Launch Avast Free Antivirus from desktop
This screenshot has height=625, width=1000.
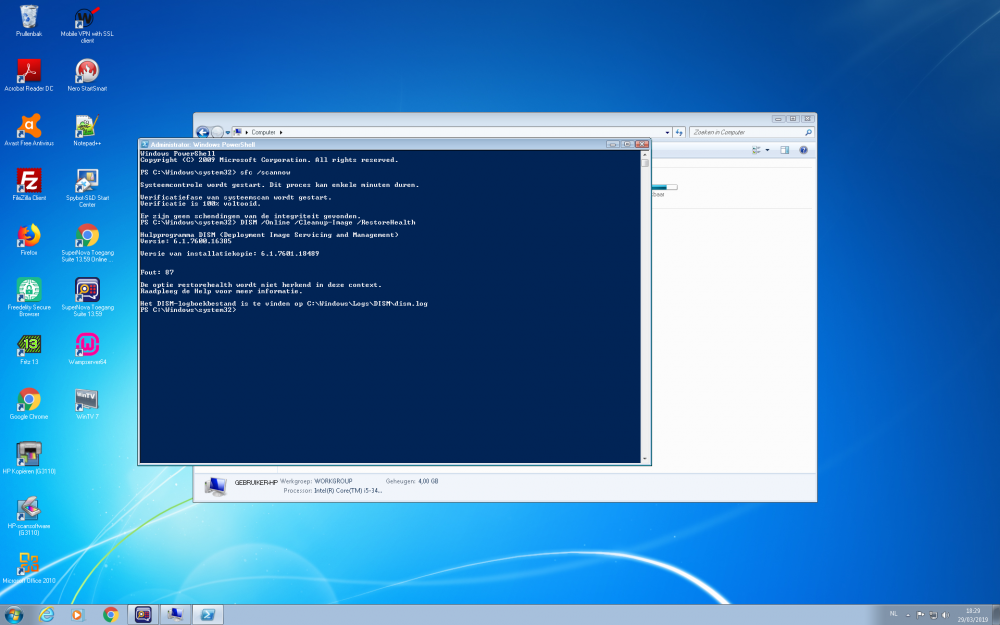point(28,126)
